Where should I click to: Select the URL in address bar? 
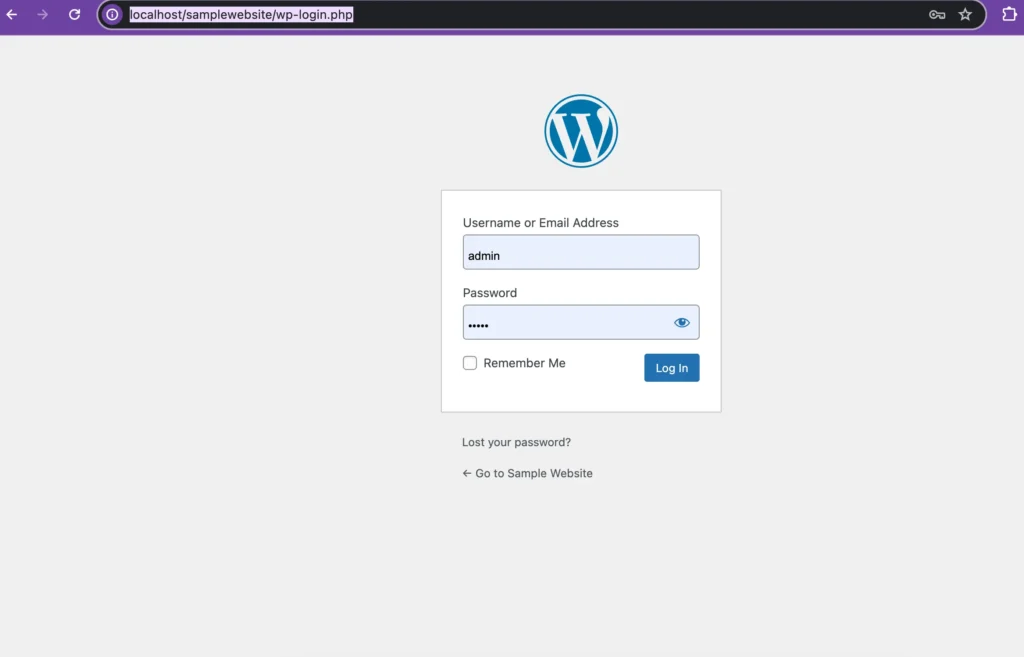click(241, 14)
